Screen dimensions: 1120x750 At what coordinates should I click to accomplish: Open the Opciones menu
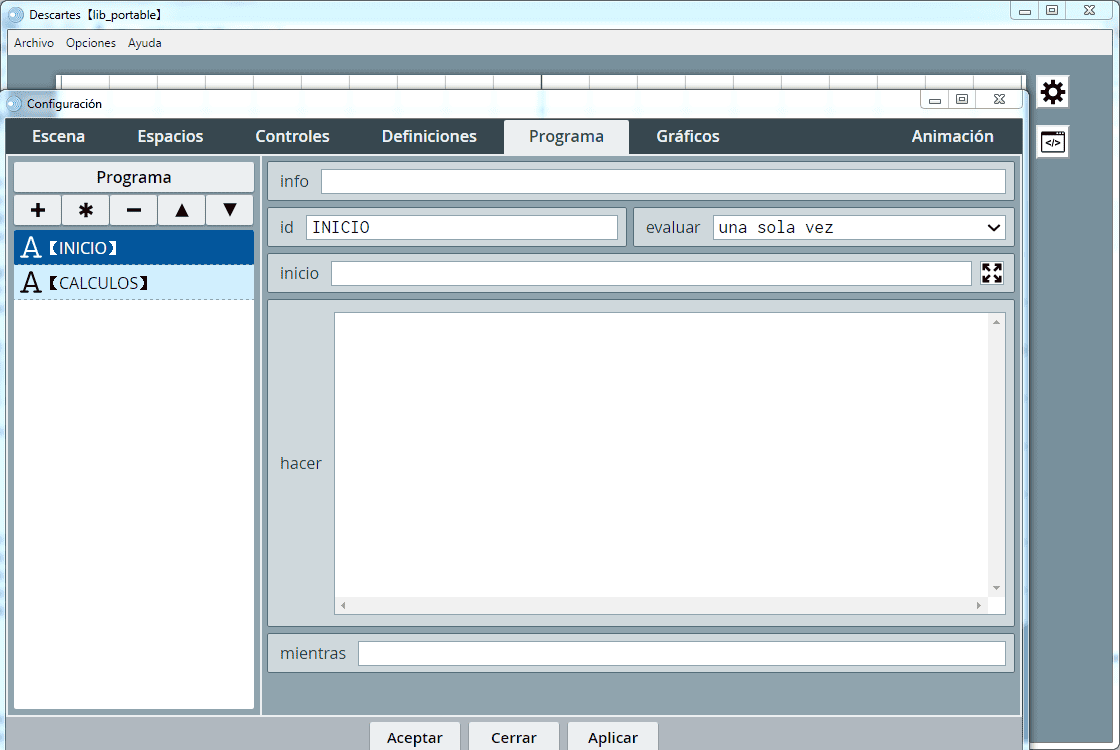(91, 43)
